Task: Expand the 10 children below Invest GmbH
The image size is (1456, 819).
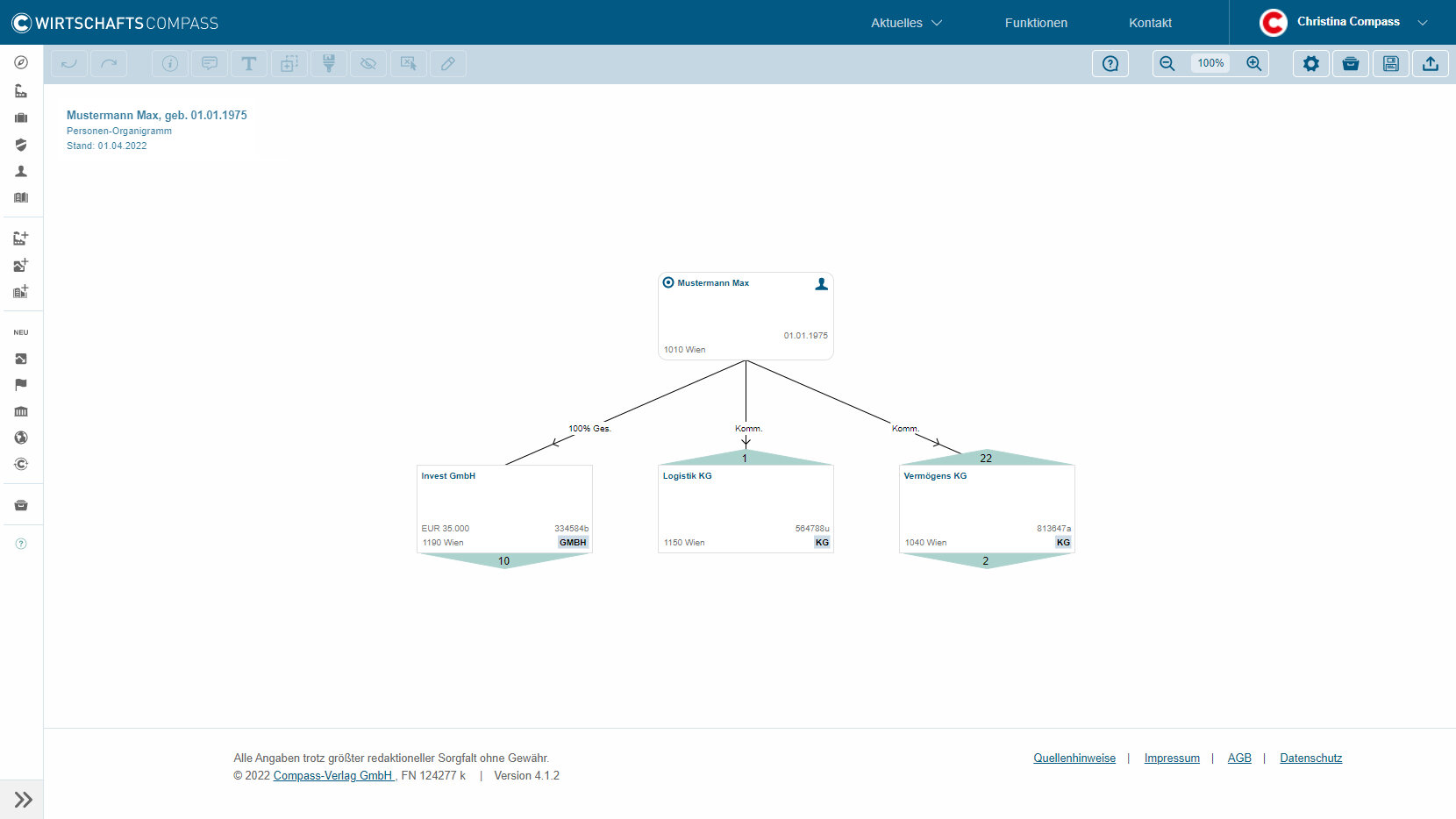Action: [x=503, y=560]
